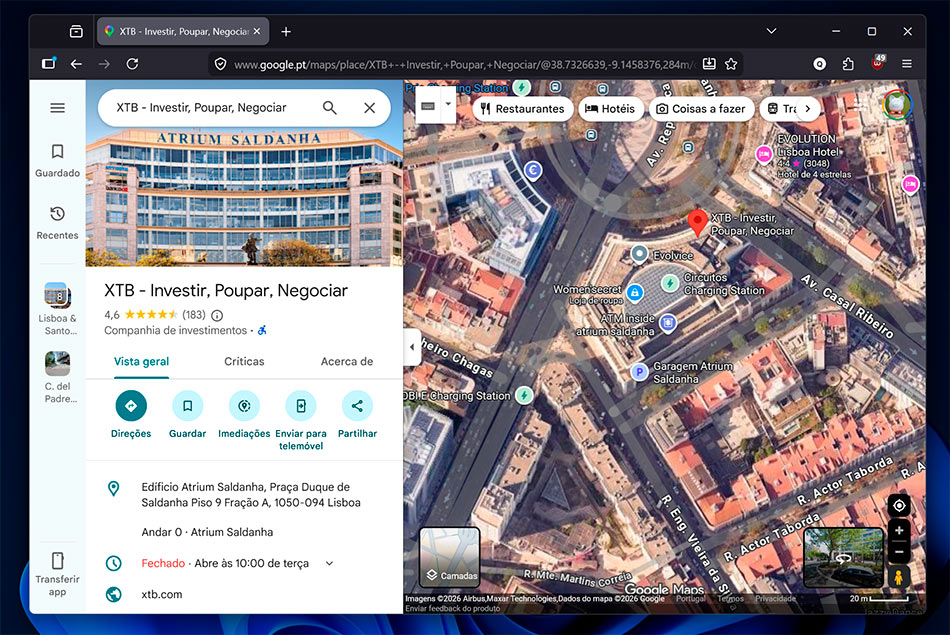Open the Google account avatar
The height and width of the screenshot is (635, 950).
click(x=897, y=105)
